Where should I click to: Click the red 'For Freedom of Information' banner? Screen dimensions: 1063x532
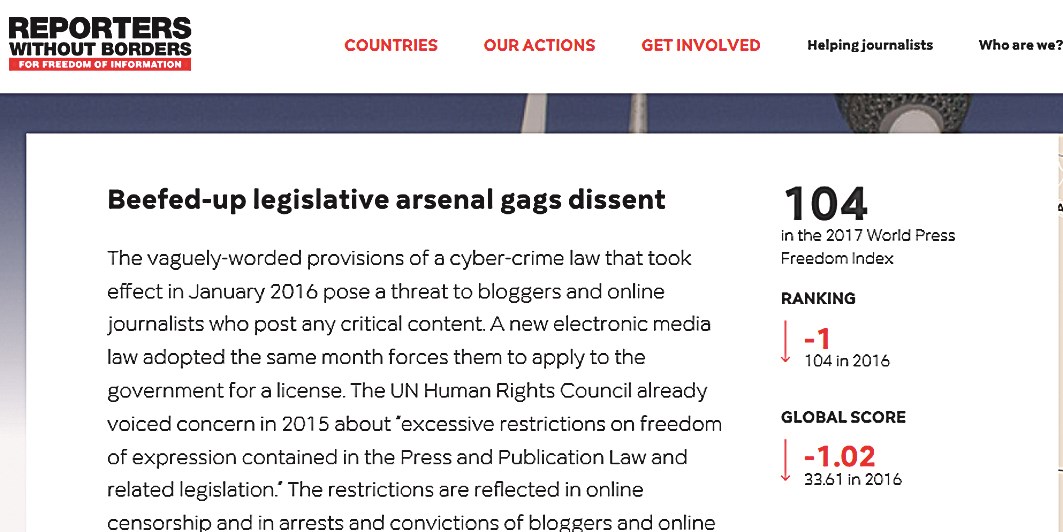(99, 64)
